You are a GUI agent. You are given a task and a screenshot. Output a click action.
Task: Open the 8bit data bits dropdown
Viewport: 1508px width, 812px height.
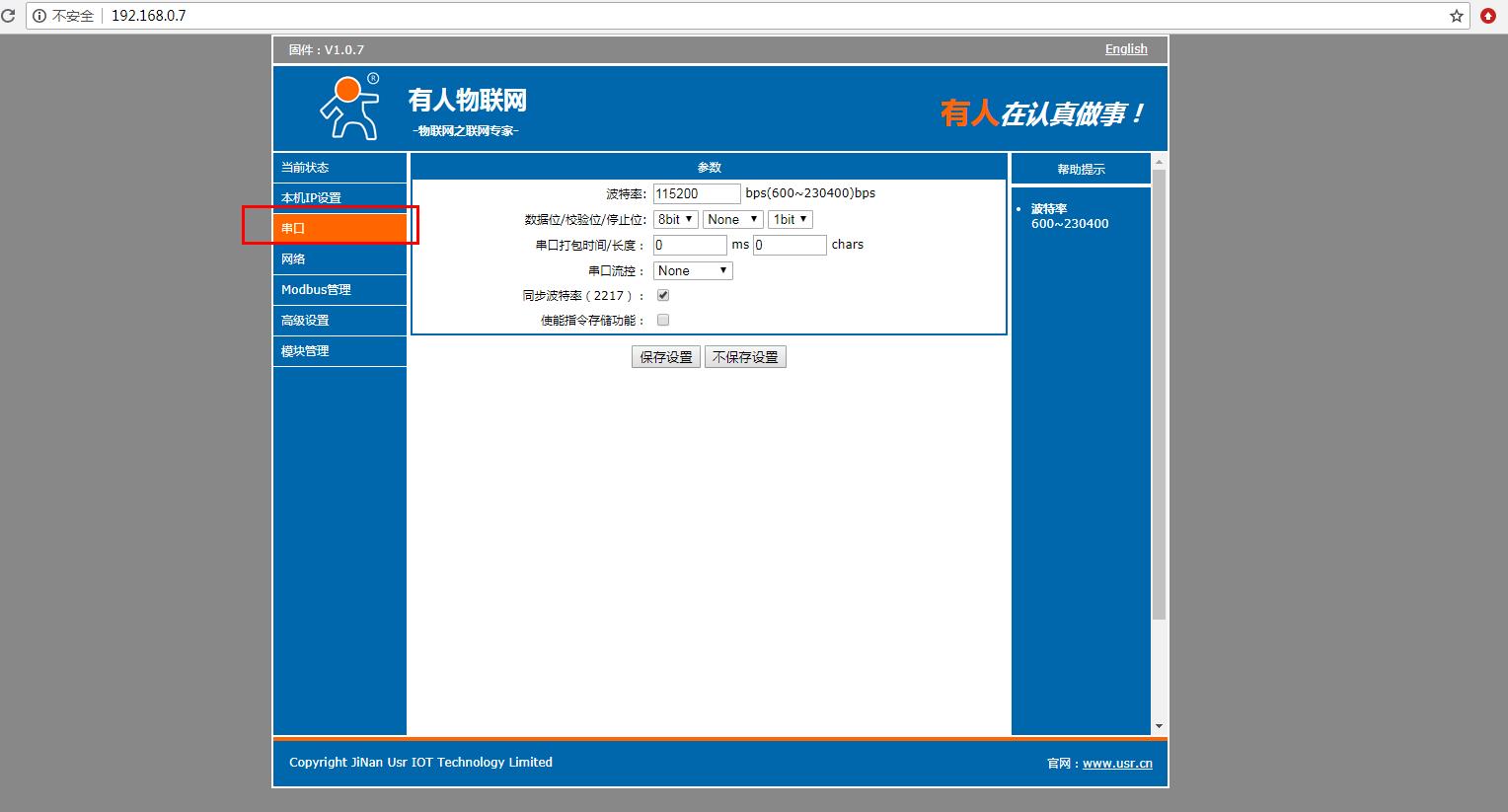point(675,219)
